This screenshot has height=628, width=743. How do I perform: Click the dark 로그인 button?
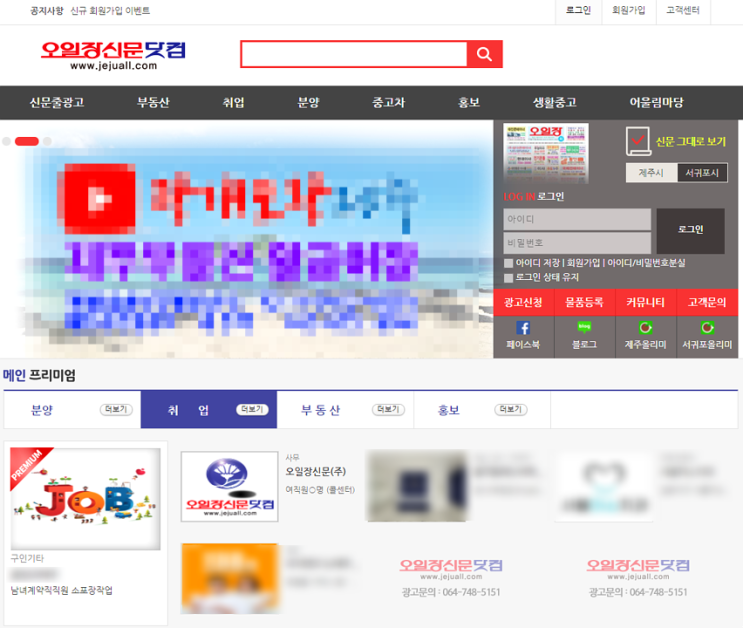(690, 231)
